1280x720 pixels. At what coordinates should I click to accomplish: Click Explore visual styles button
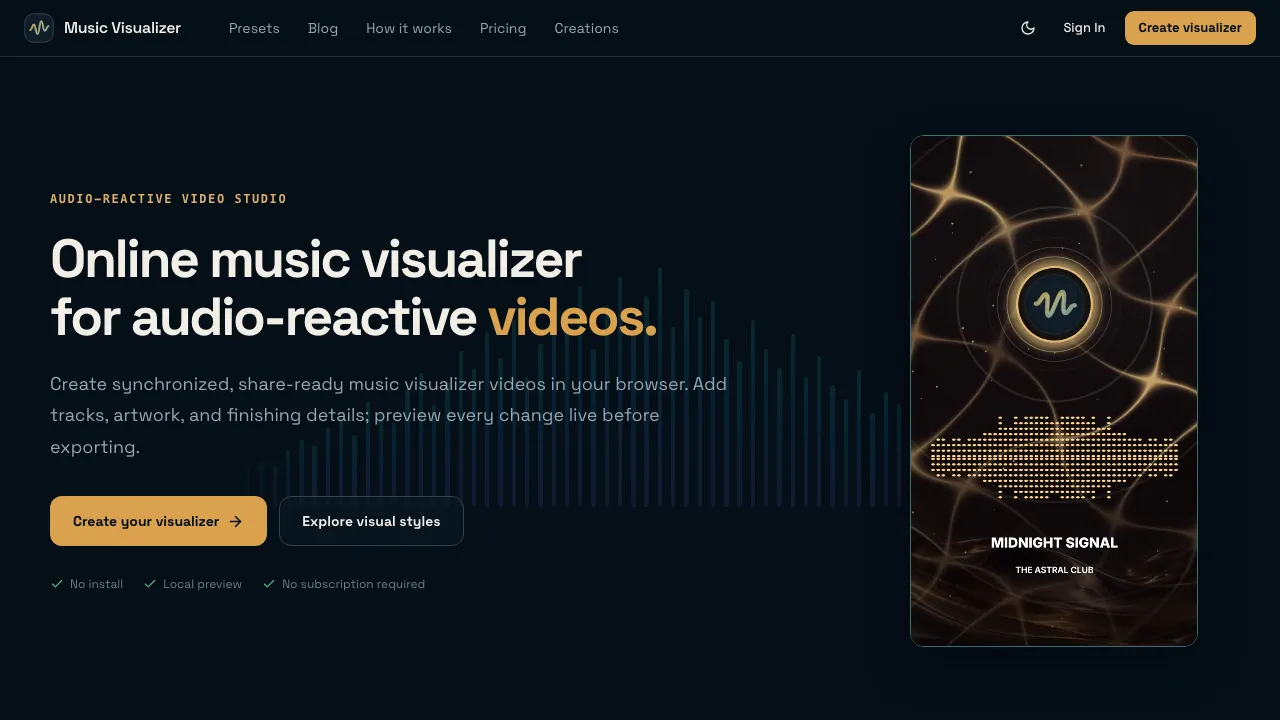pyautogui.click(x=371, y=521)
